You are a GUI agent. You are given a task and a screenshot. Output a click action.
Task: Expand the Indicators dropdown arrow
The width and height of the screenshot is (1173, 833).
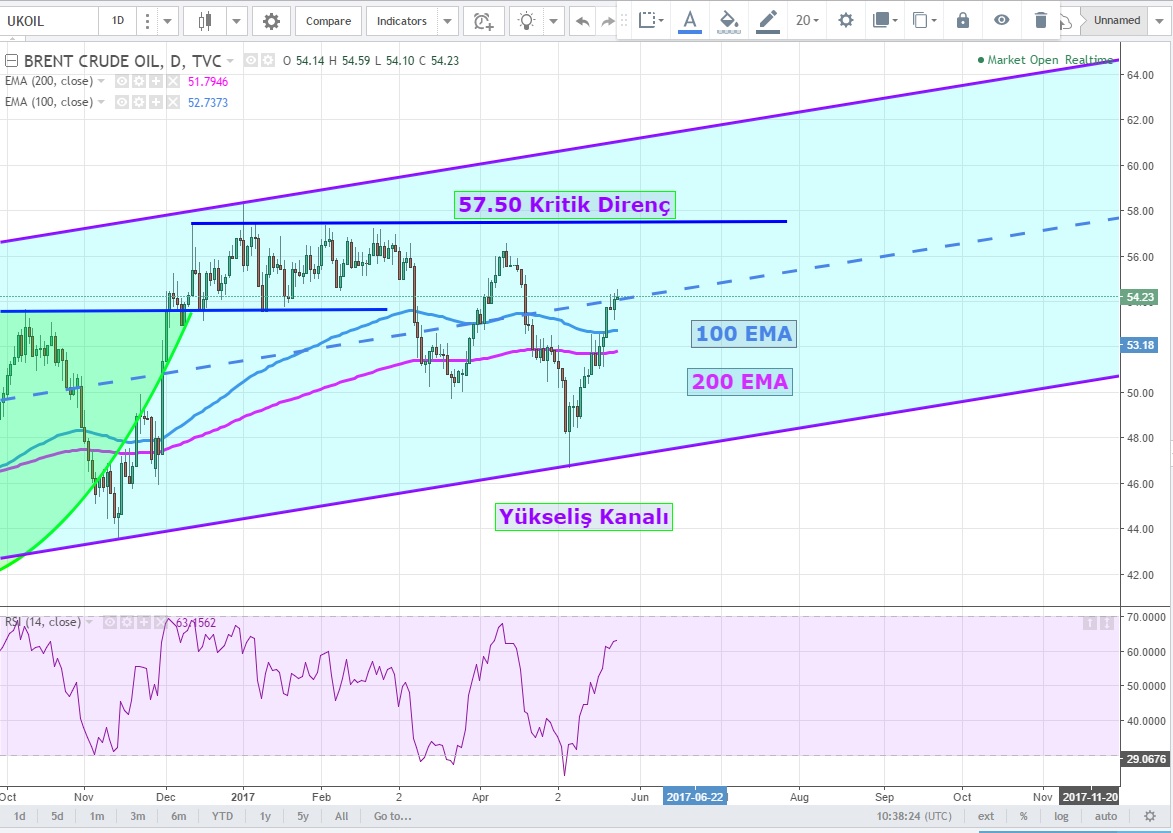pyautogui.click(x=448, y=21)
